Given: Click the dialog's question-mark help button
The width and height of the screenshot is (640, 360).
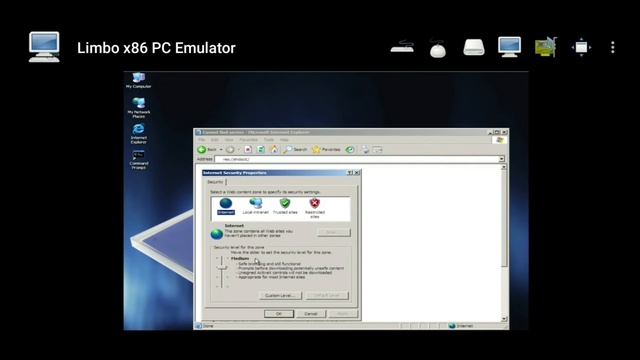Looking at the screenshot, I should click(x=350, y=173).
